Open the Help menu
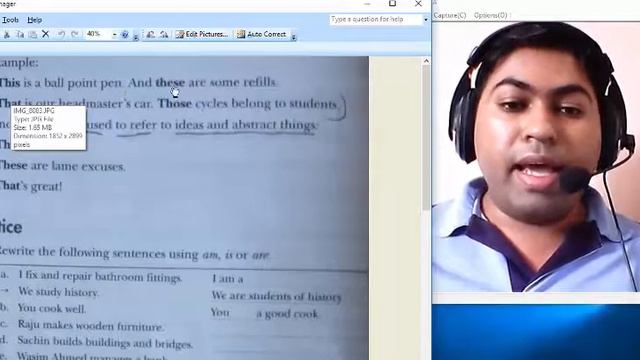Viewport: 640px width, 360px height. pyautogui.click(x=35, y=20)
